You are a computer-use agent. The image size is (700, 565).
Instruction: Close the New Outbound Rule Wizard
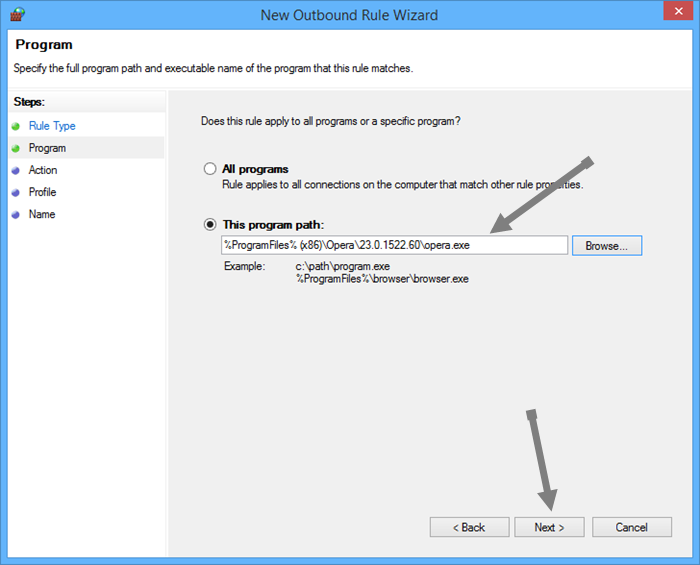coord(678,11)
